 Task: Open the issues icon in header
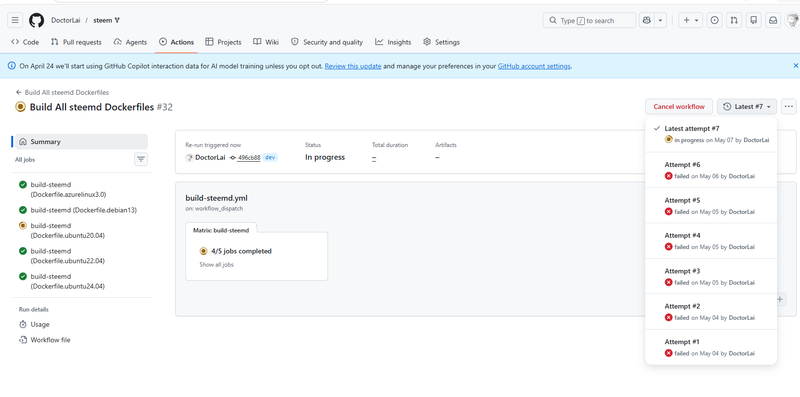(x=714, y=20)
